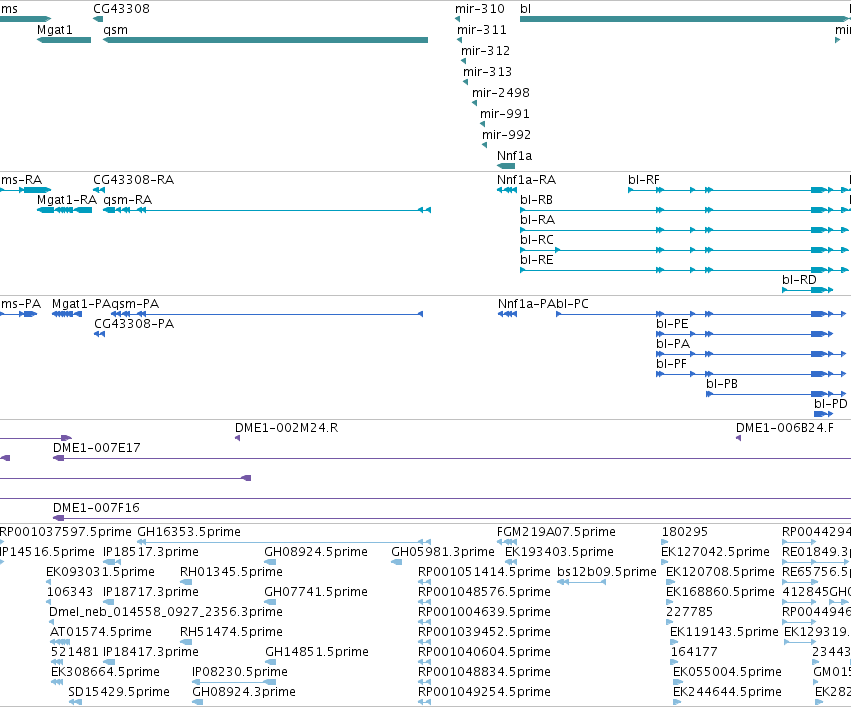Select the DME1-002M24.R clone label
This screenshot has width=851, height=707.
tap(287, 428)
